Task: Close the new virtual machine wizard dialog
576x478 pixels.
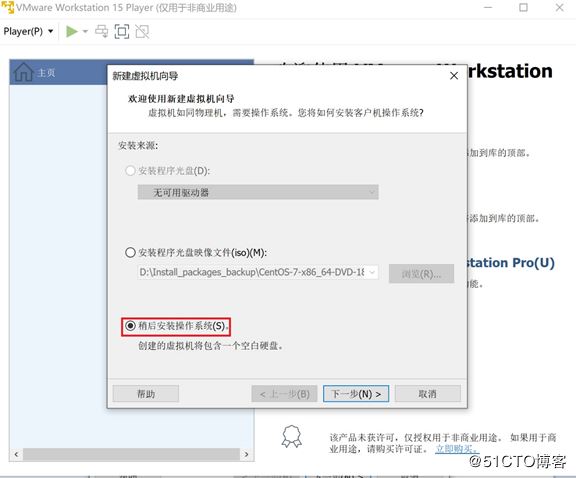Action: [454, 76]
